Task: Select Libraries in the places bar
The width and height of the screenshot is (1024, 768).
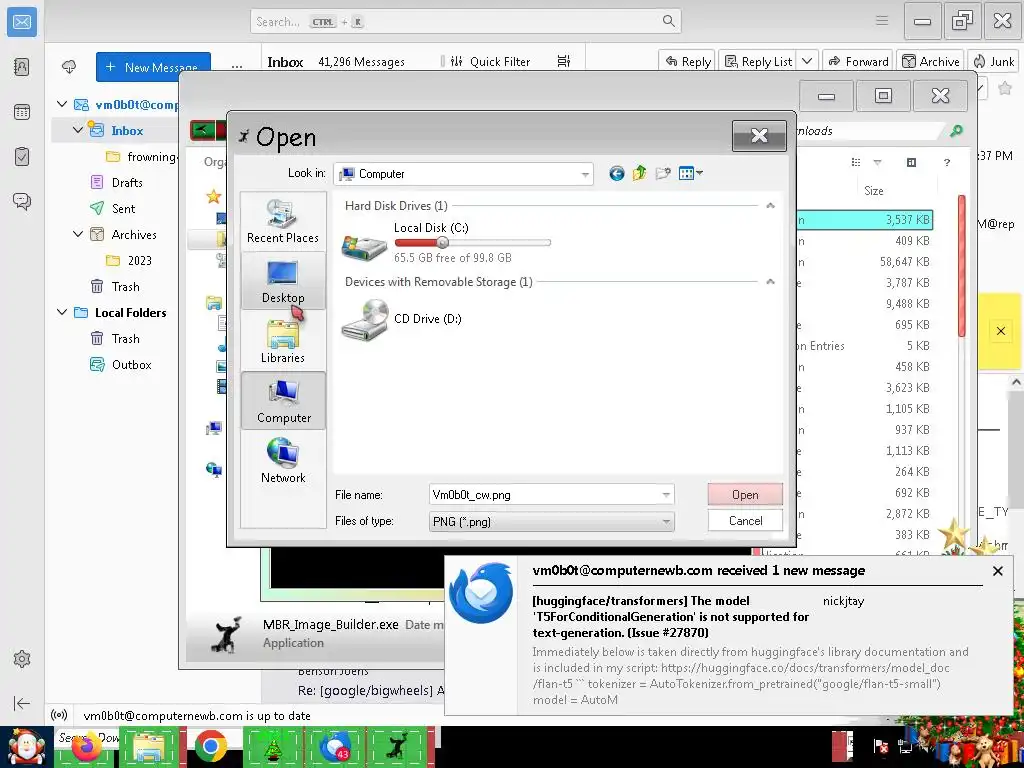Action: [283, 342]
